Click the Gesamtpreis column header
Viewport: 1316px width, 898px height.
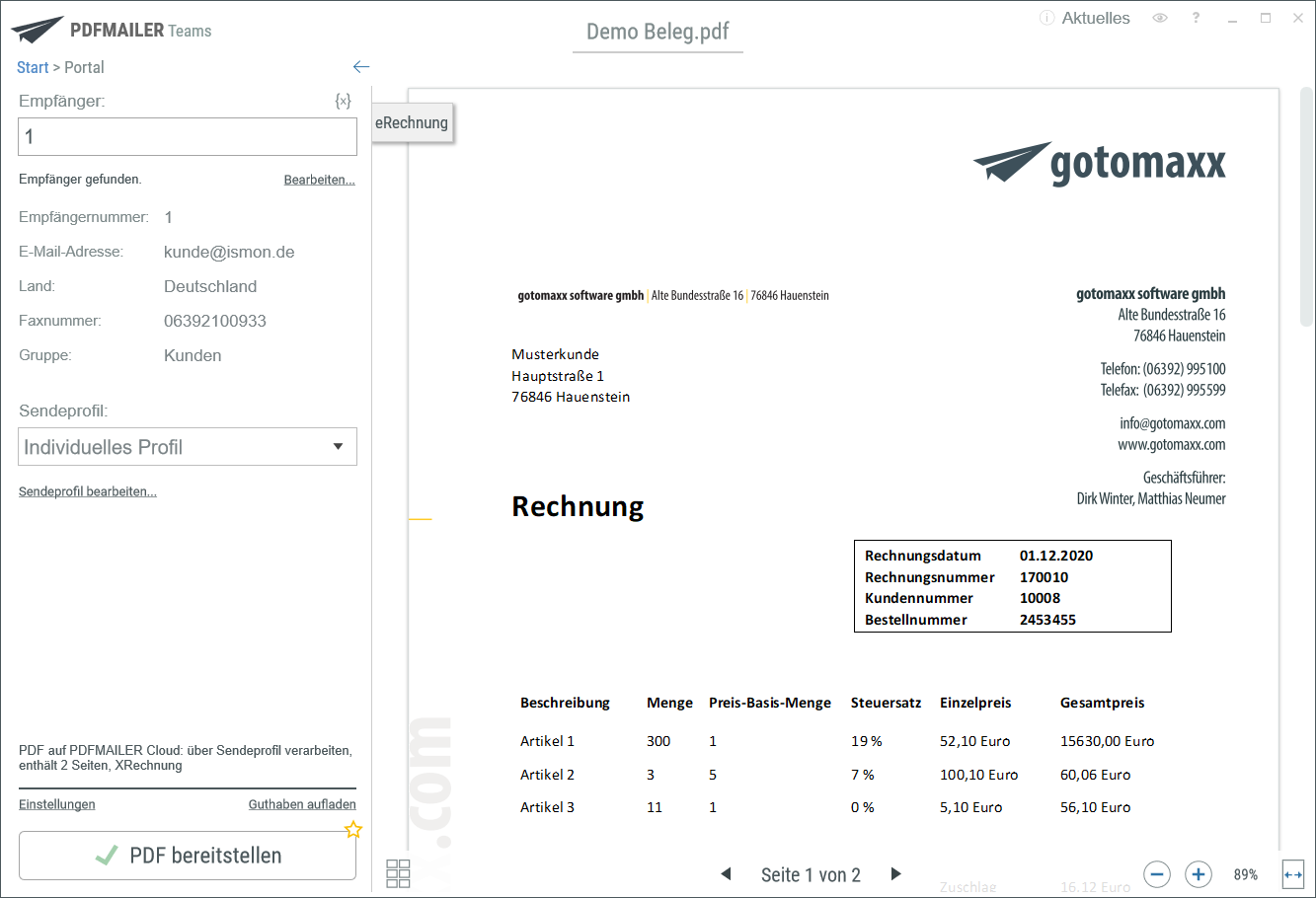[1102, 703]
